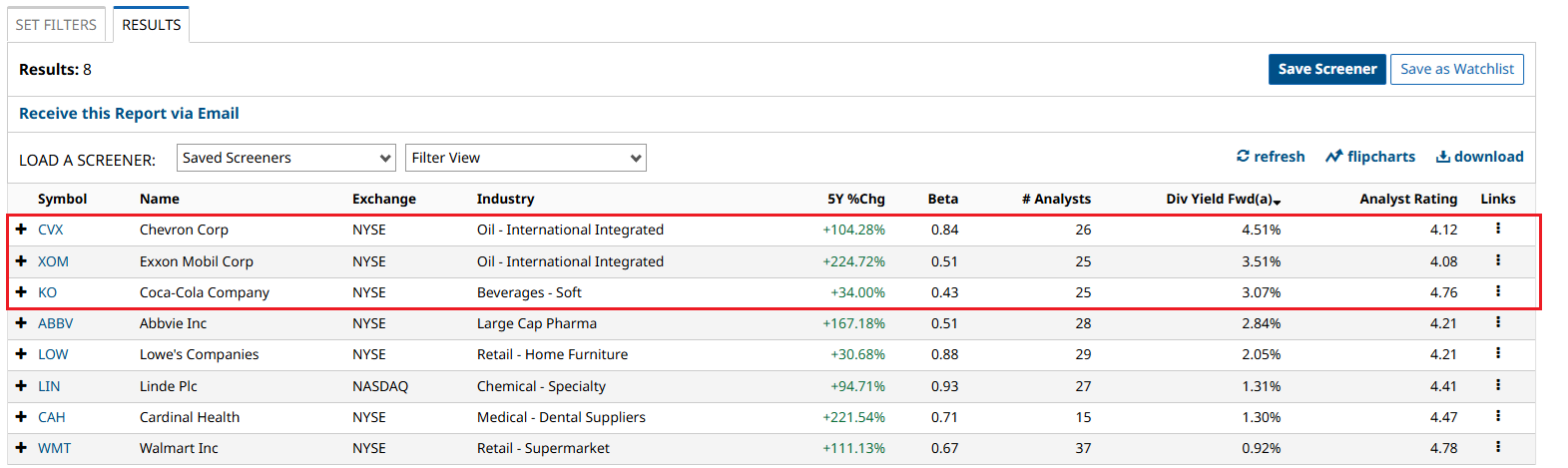Viewport: 1568px width, 468px height.
Task: Open links menu for Abbvie Inc
Action: coord(1498,322)
